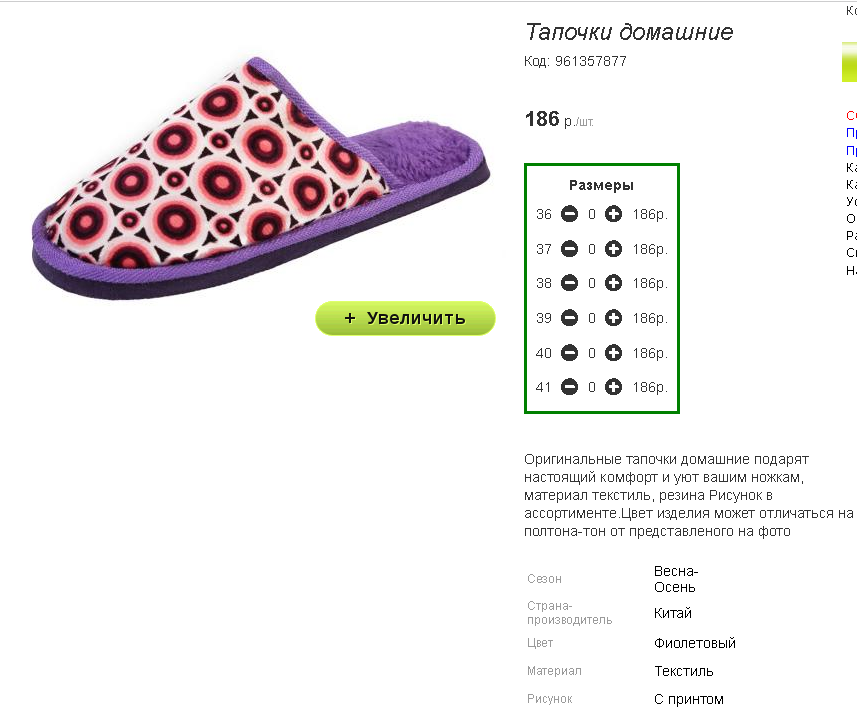Click the size 36 quantity value
Image resolution: width=857 pixels, height=712 pixels.
pos(592,215)
